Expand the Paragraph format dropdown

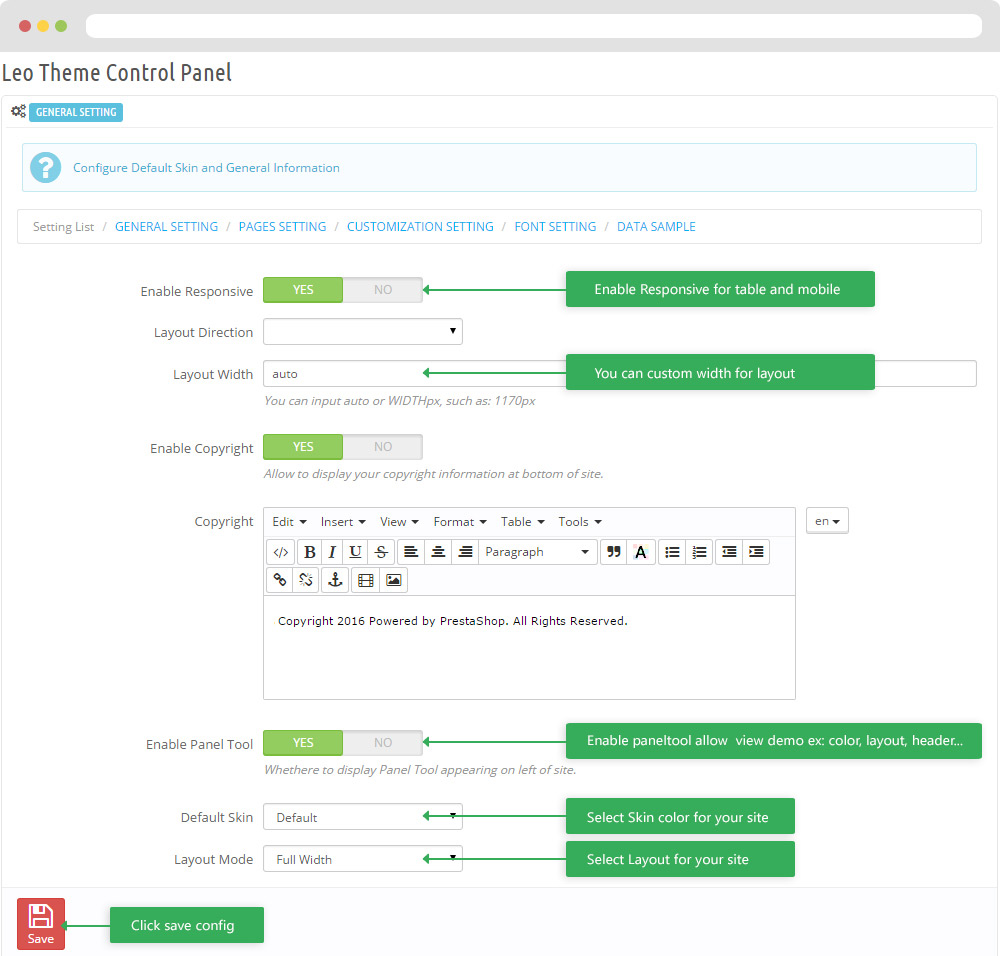tap(537, 552)
